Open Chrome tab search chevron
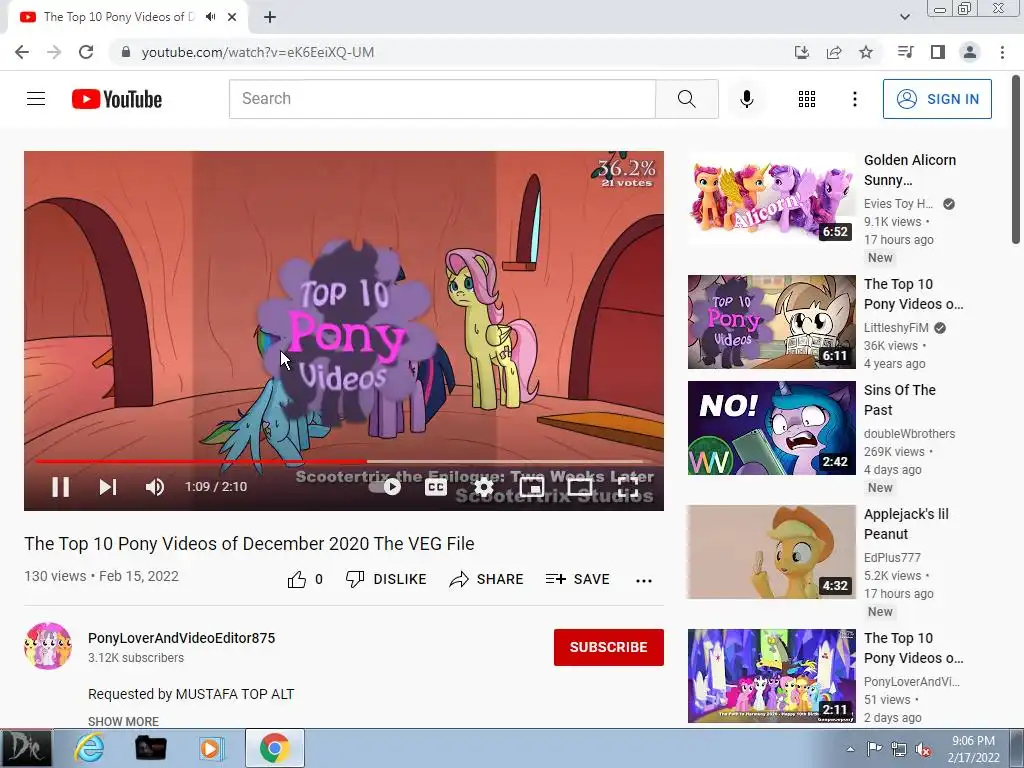 pos(904,17)
